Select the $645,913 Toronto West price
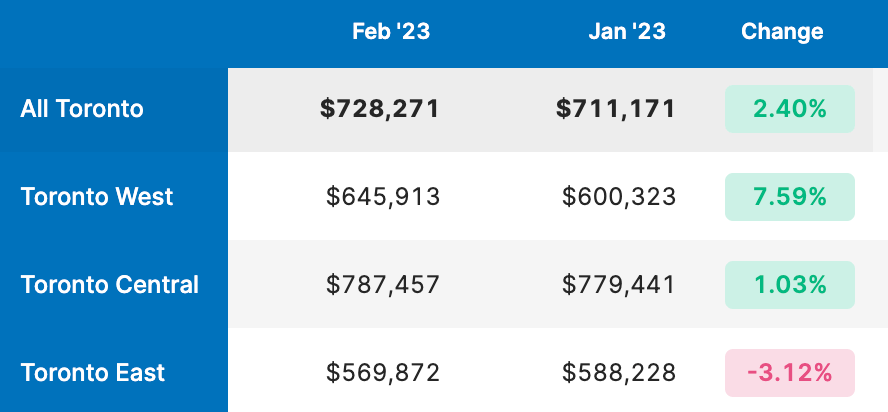This screenshot has height=412, width=888. click(383, 197)
